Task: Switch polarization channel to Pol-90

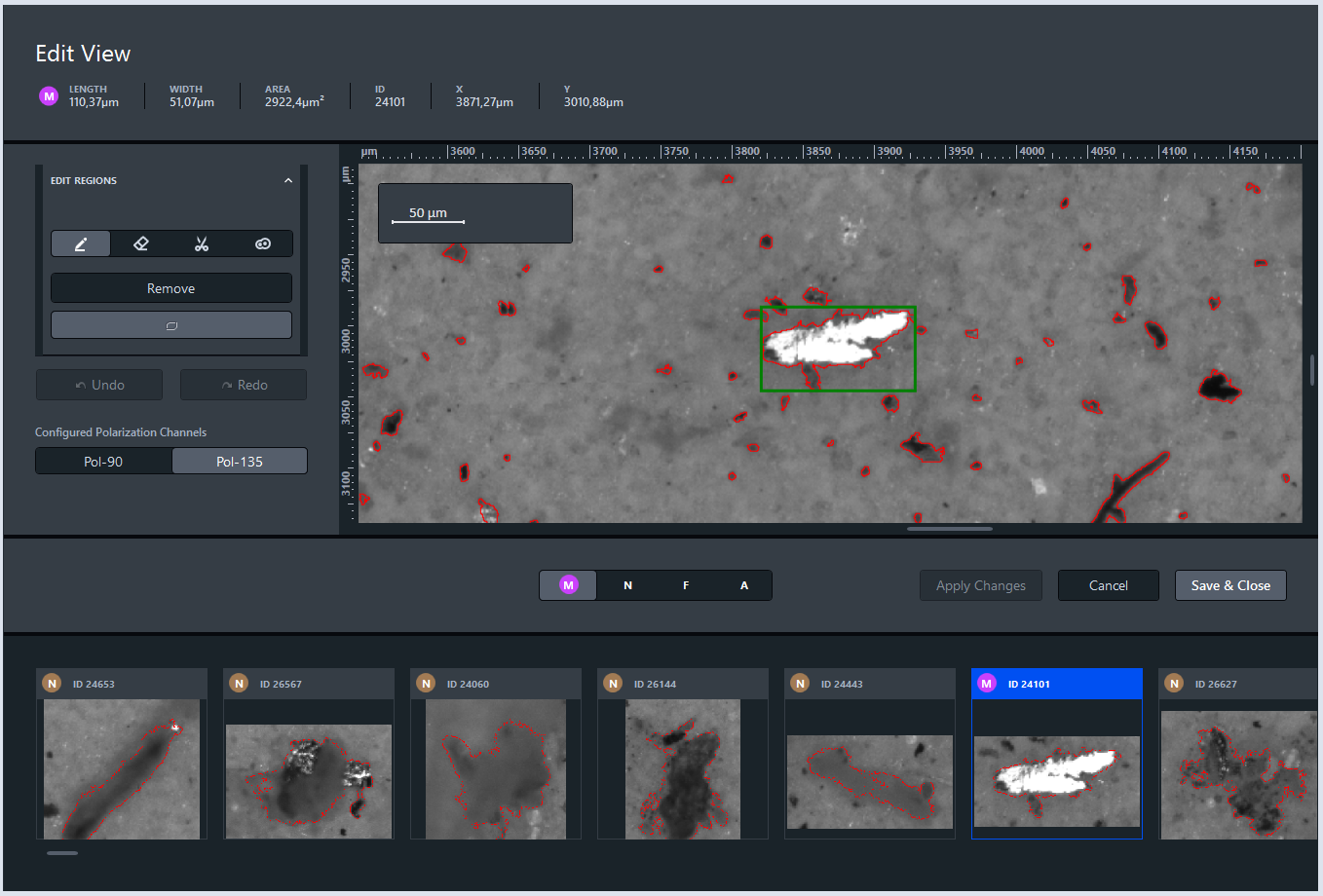Action: (x=103, y=462)
